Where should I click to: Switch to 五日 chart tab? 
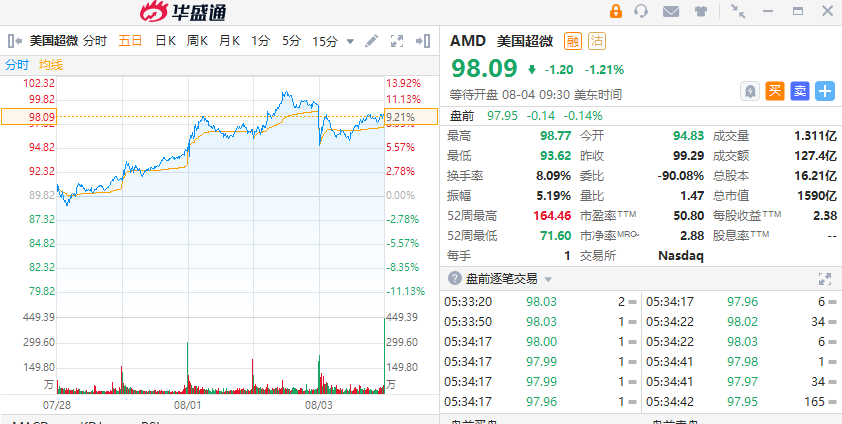point(130,41)
